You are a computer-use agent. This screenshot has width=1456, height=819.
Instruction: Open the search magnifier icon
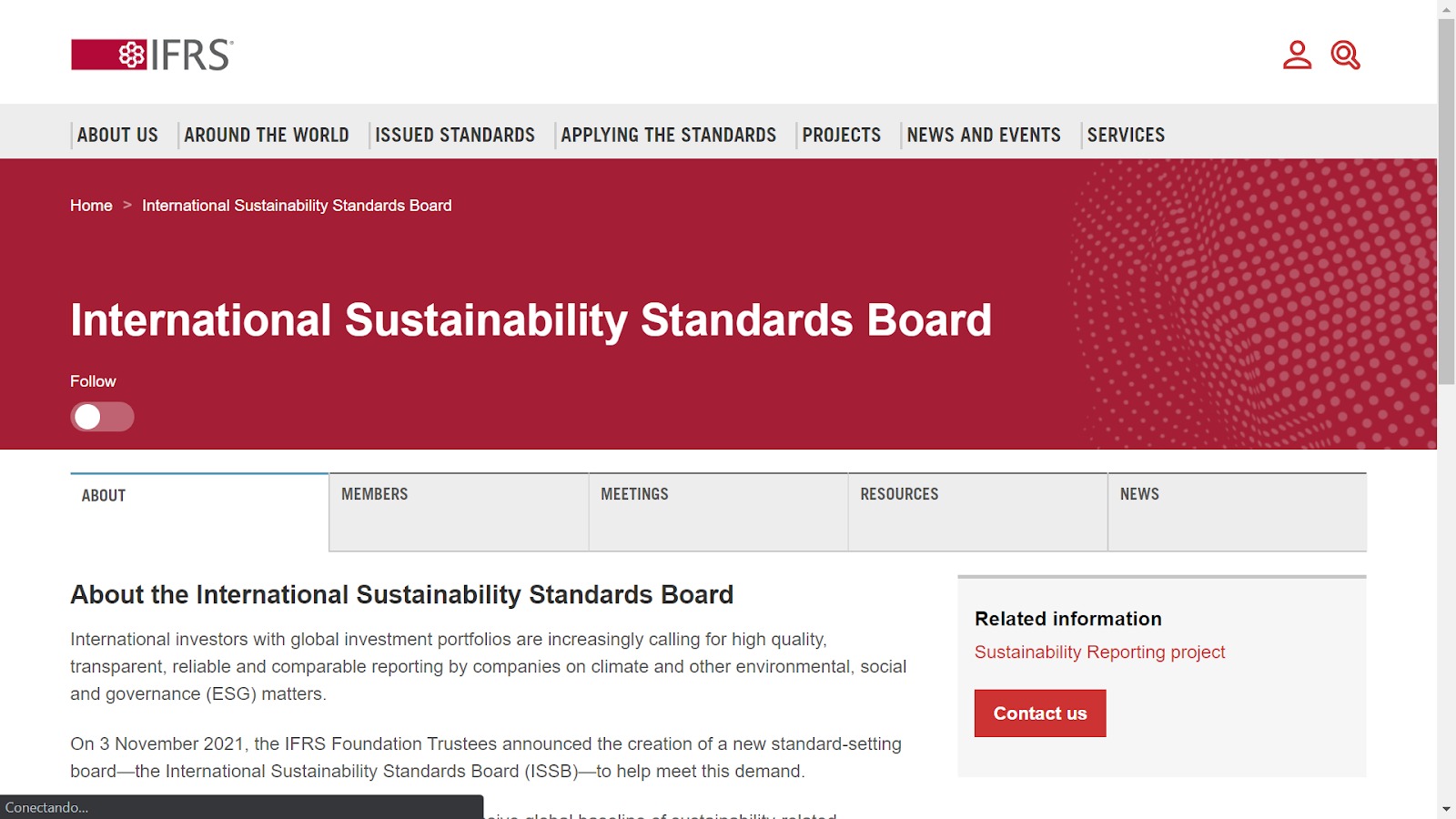[x=1345, y=55]
